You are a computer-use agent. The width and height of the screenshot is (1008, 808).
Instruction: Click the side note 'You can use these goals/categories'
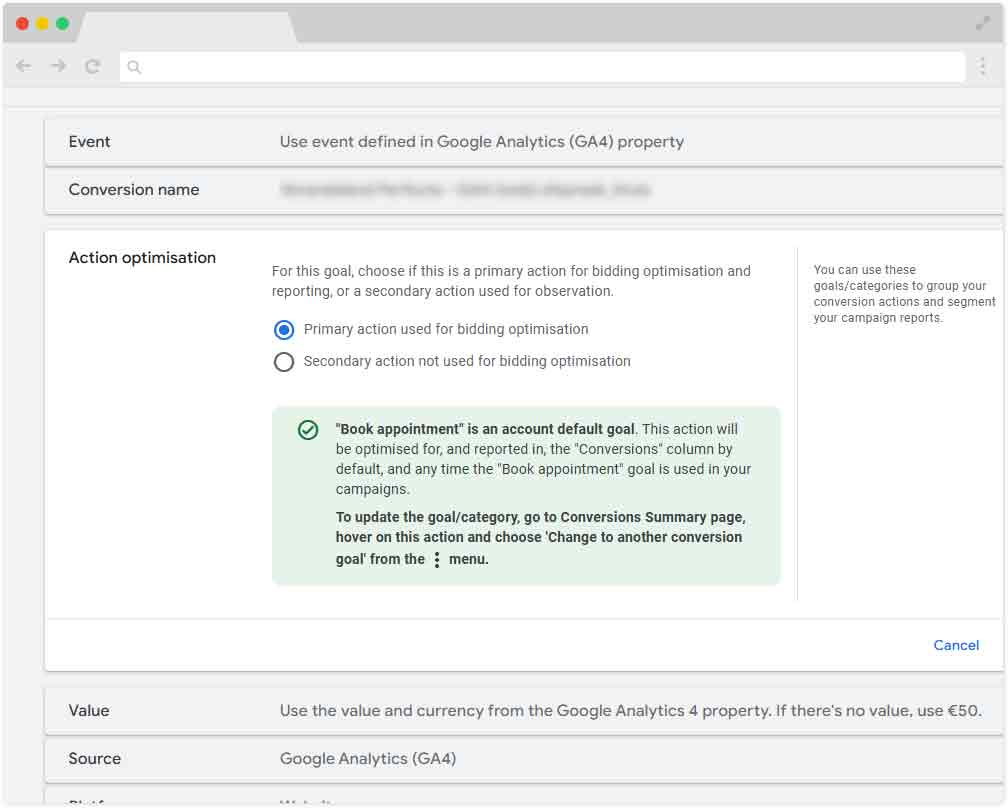[904, 294]
